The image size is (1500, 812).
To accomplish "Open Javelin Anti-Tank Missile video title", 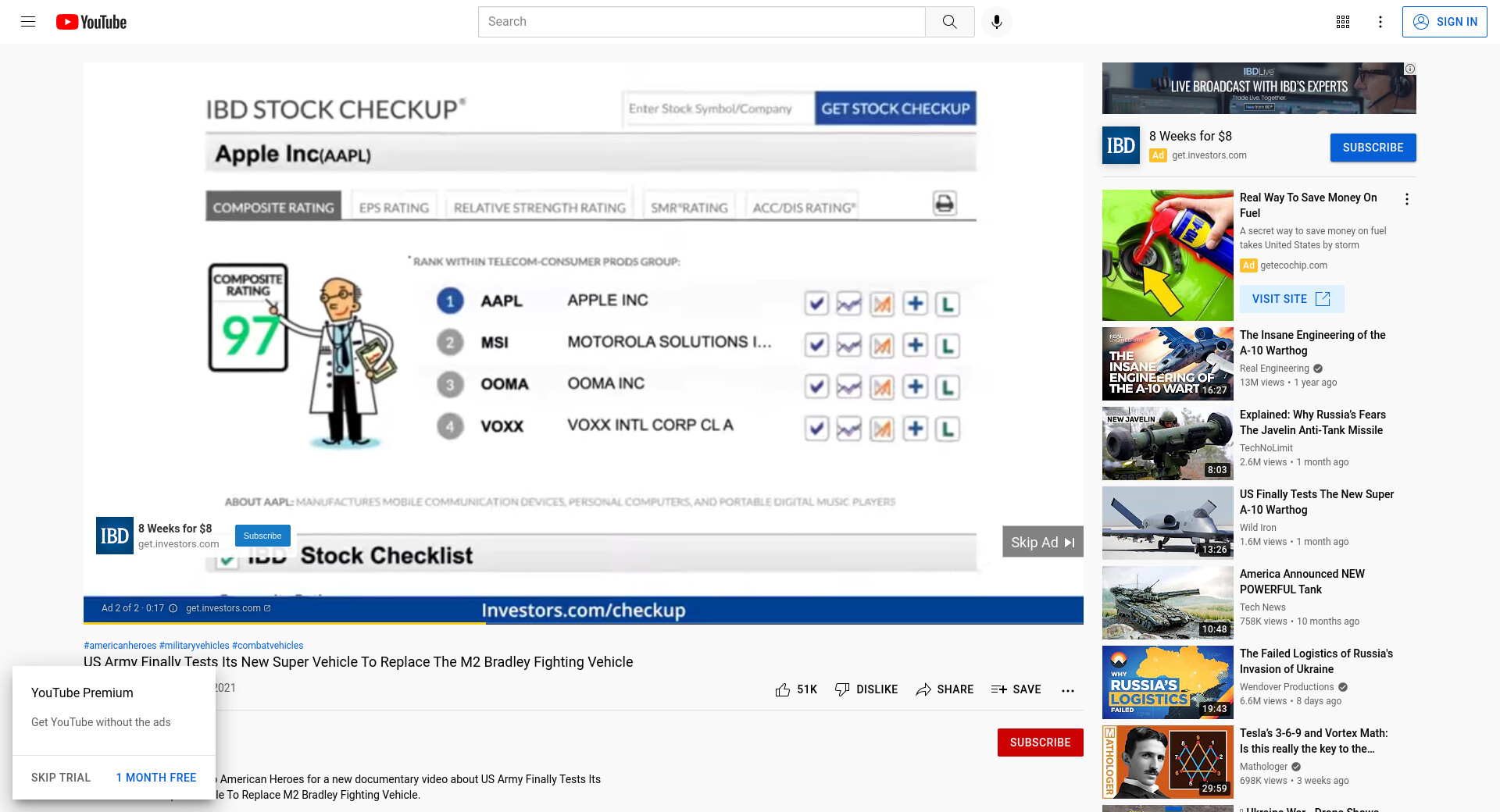I will (1312, 422).
